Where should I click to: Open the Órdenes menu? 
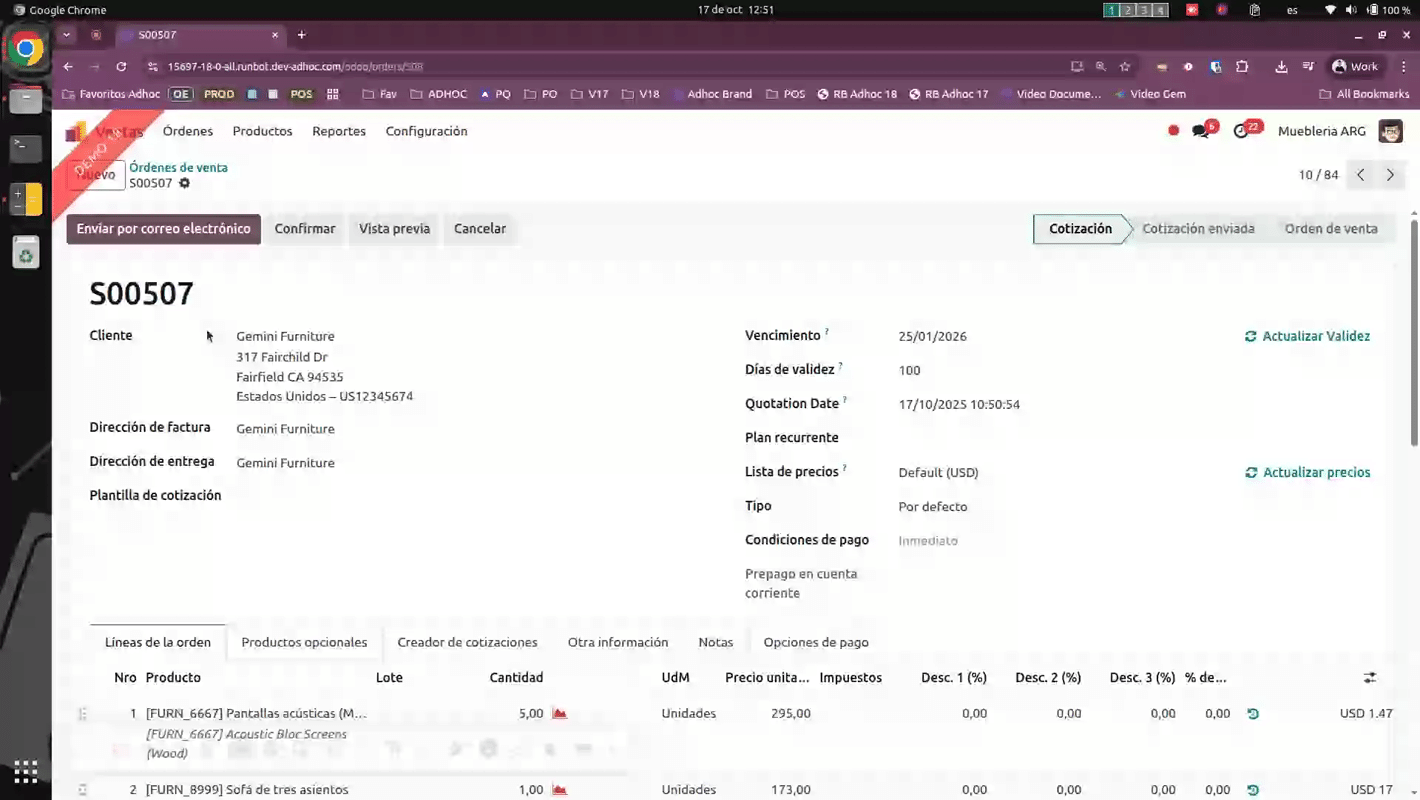(x=188, y=131)
